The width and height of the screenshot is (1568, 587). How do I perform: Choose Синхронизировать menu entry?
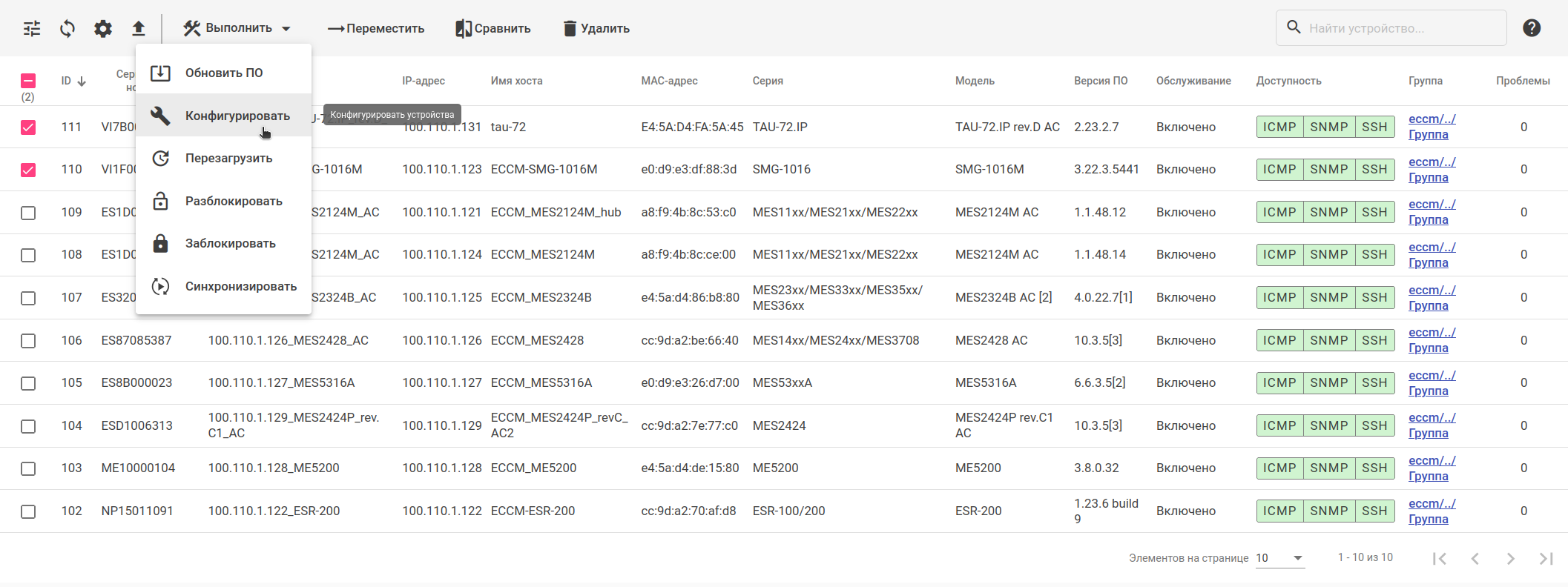click(x=240, y=287)
